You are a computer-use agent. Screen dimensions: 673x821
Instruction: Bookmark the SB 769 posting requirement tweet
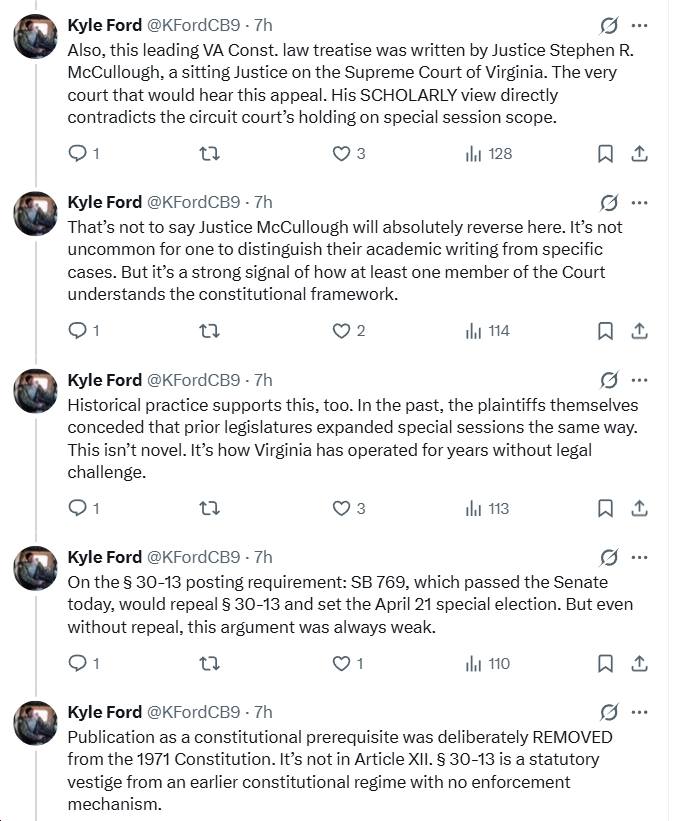coord(605,663)
